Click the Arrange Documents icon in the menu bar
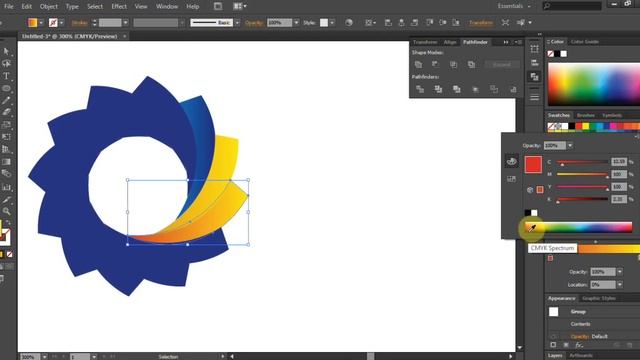This screenshot has height=360, width=640. (240, 6)
